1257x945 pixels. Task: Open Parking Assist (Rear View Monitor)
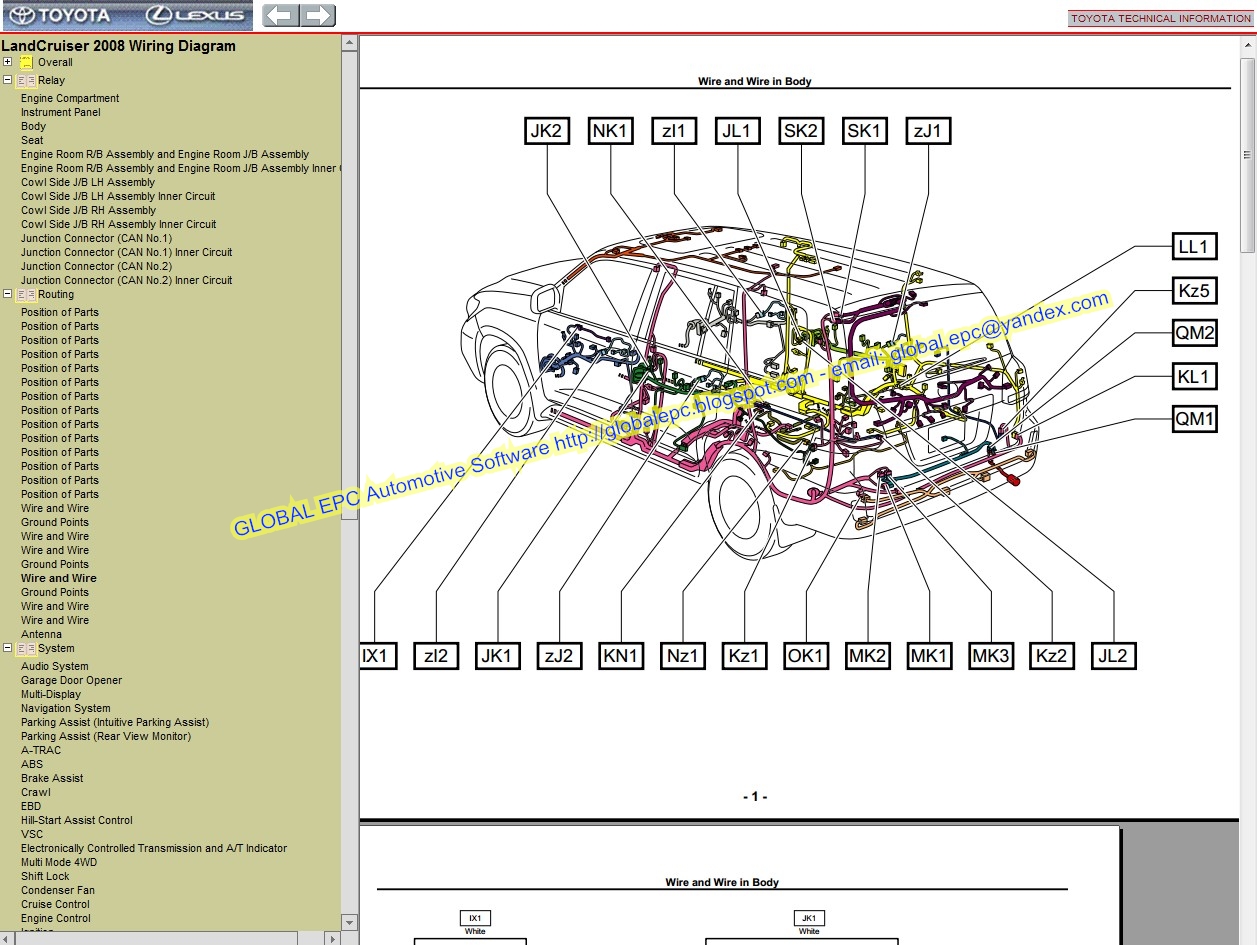click(106, 736)
